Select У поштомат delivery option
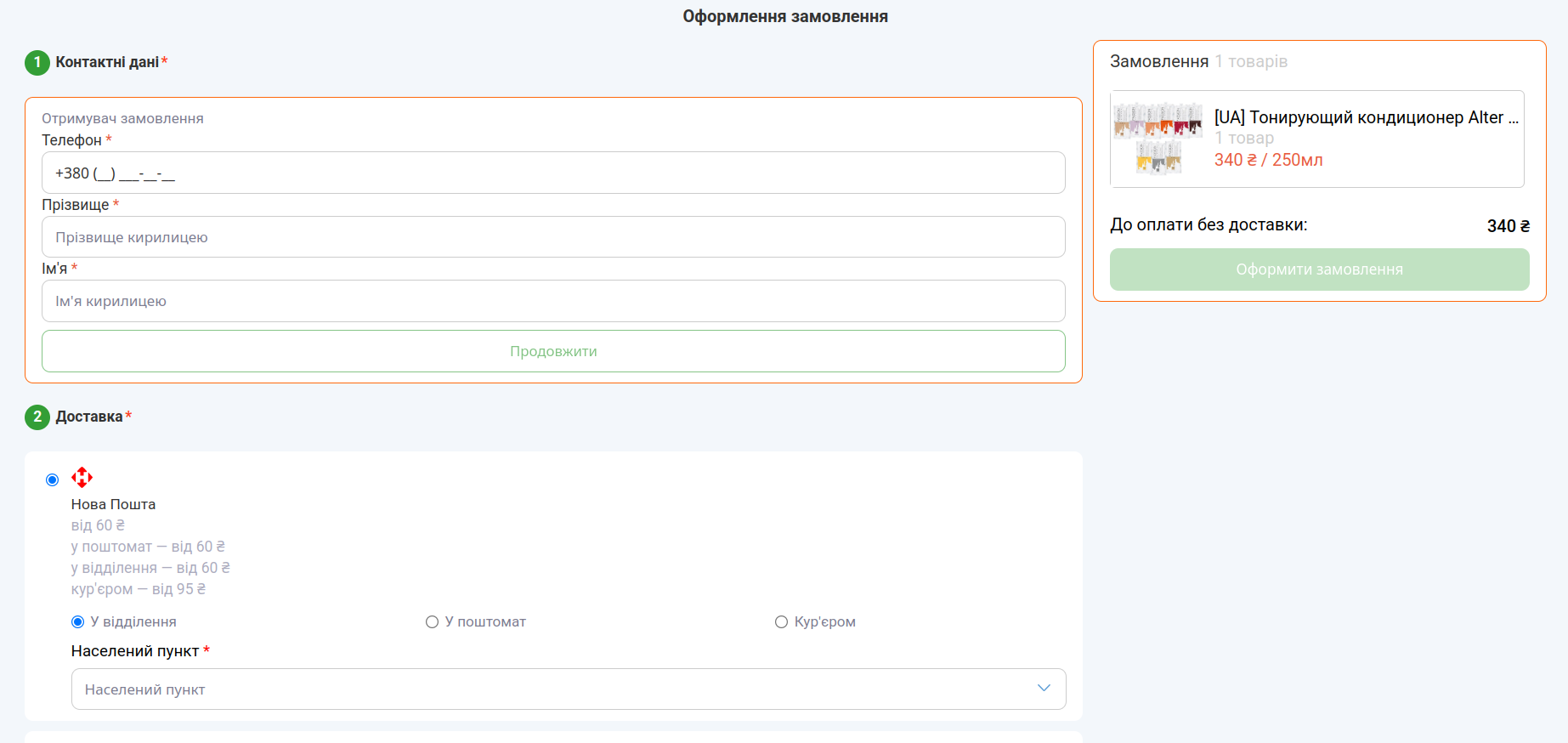The width and height of the screenshot is (1568, 743). [432, 622]
